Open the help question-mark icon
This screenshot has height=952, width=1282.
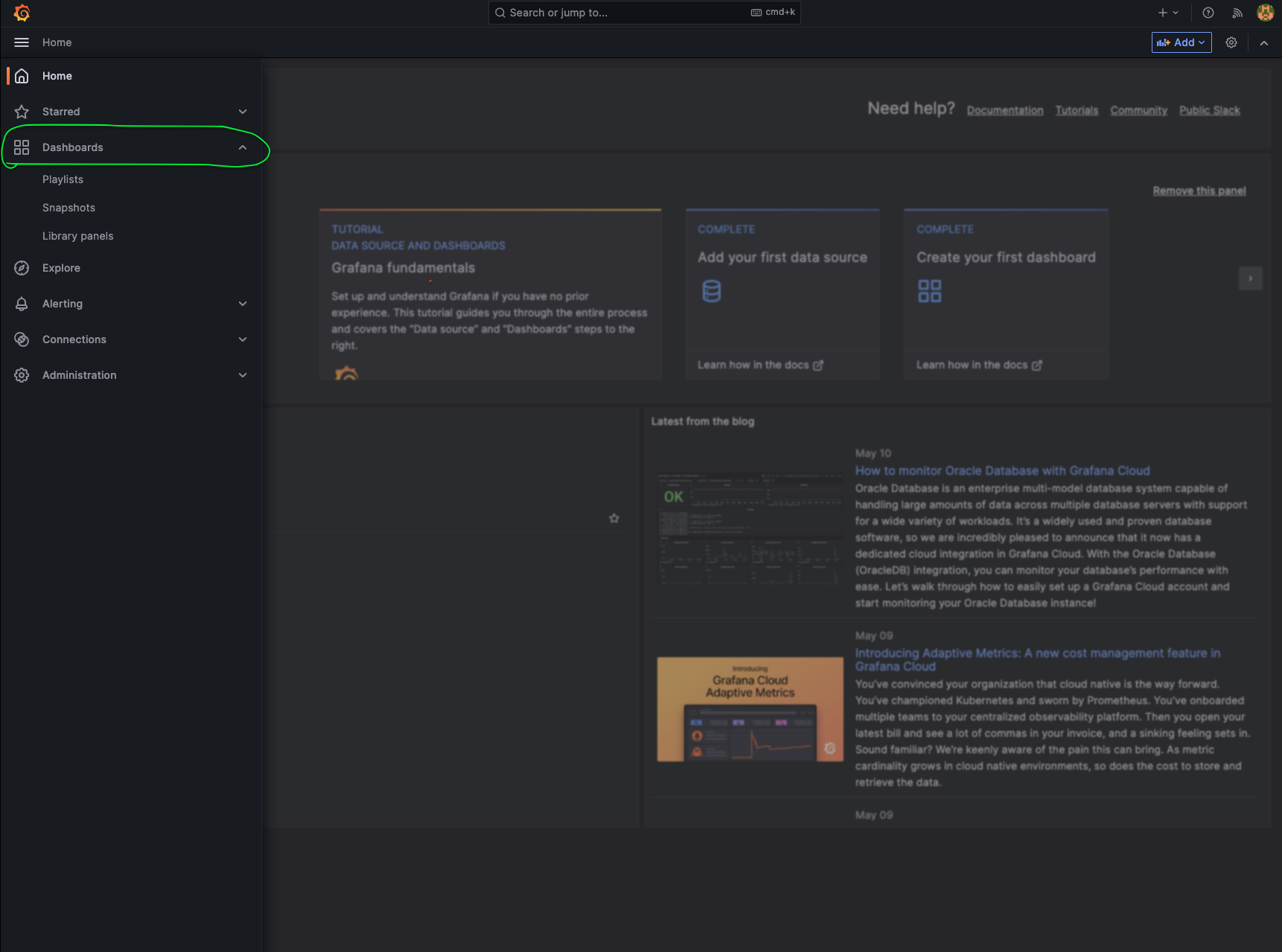[x=1208, y=13]
